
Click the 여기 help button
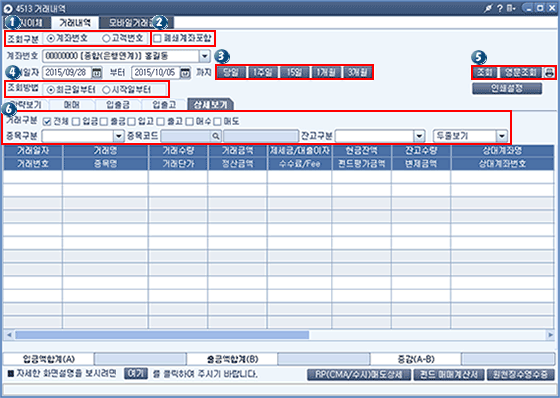click(x=136, y=374)
